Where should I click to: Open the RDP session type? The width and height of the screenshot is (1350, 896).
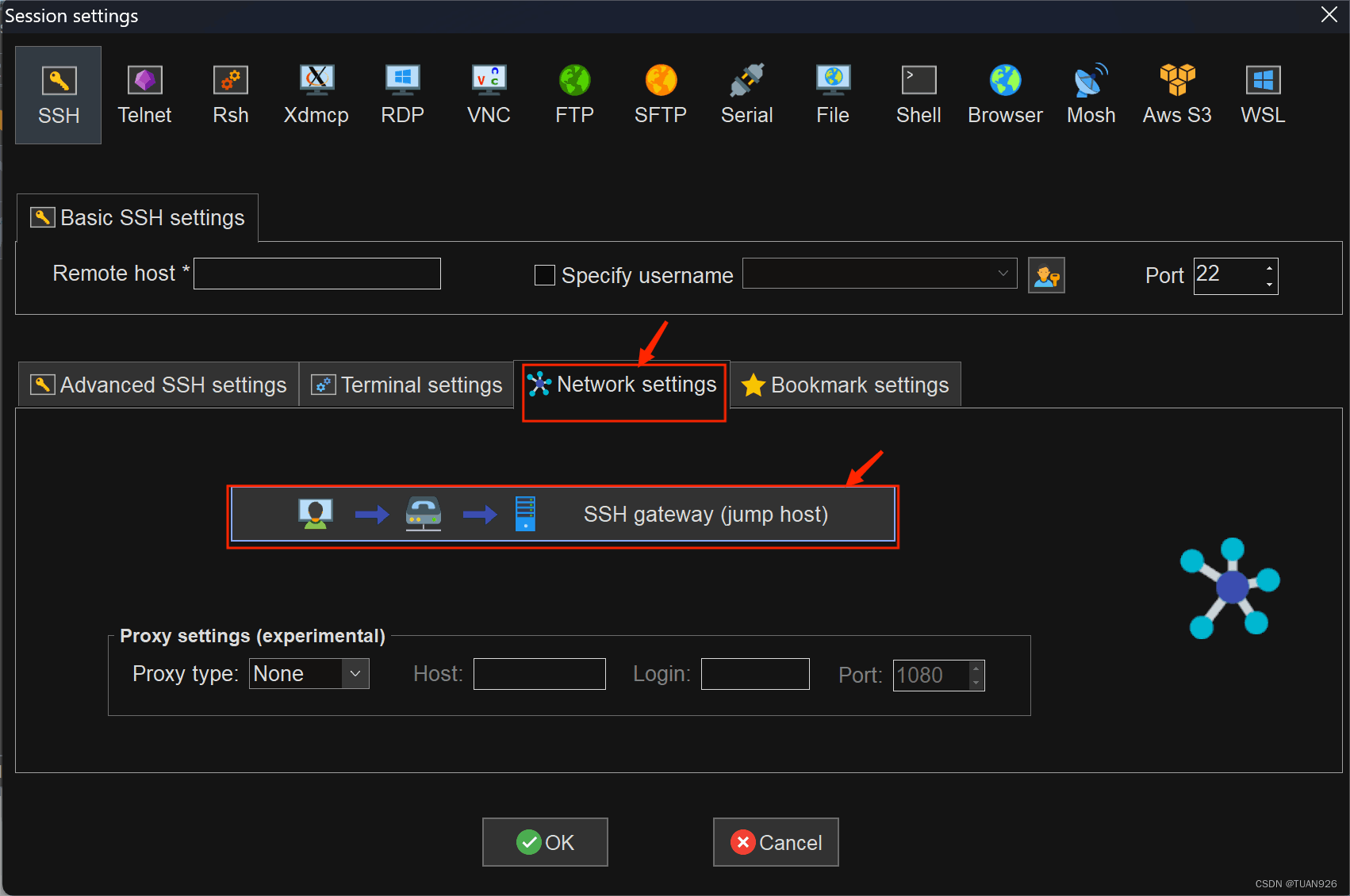point(403,95)
